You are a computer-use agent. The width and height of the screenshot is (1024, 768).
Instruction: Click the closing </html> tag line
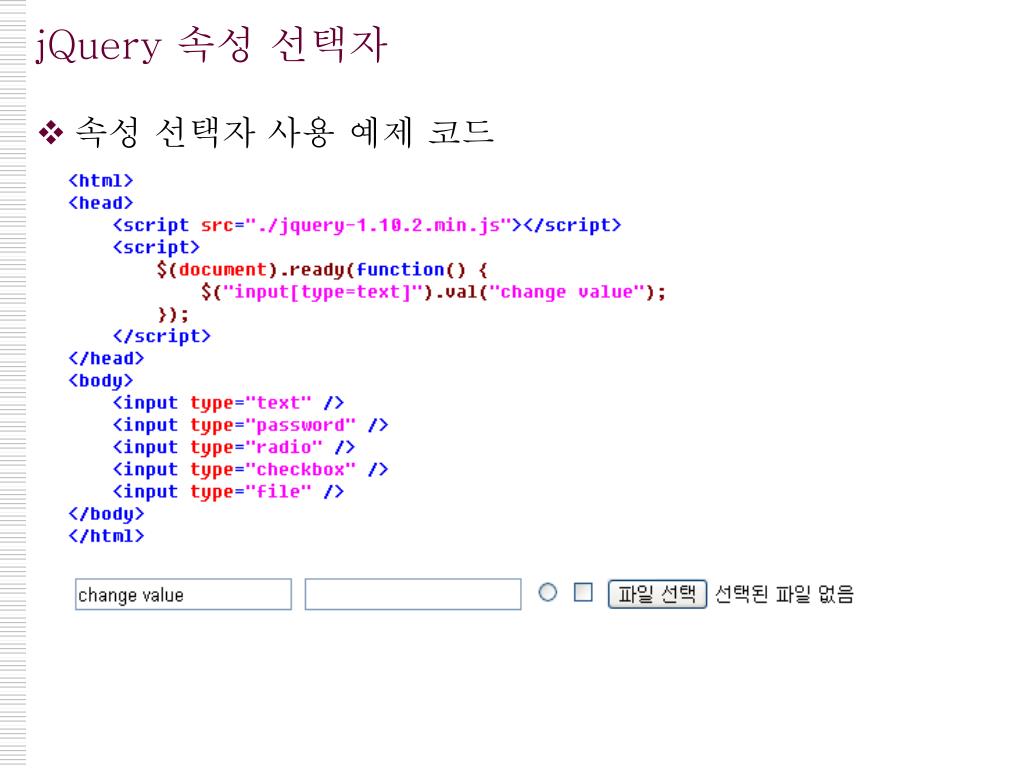click(106, 536)
